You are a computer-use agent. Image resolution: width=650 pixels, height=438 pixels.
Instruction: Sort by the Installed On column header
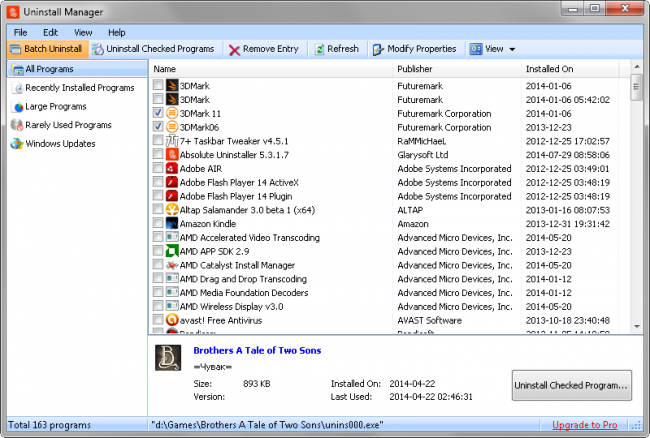pyautogui.click(x=570, y=69)
